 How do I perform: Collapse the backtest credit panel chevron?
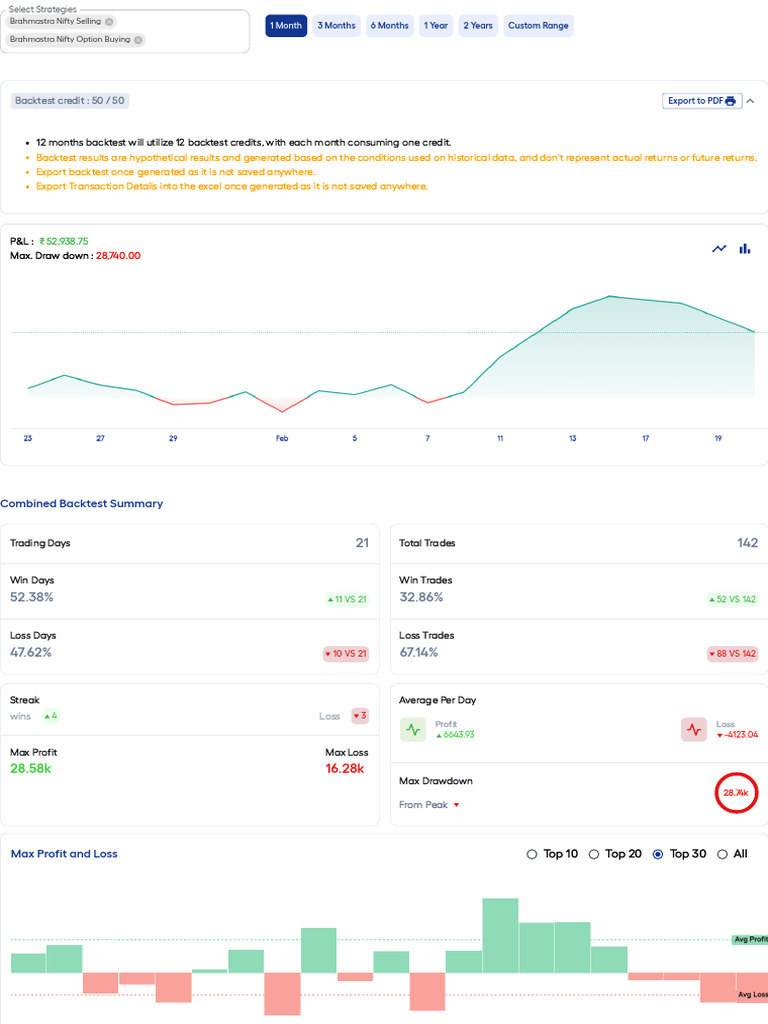tap(751, 101)
